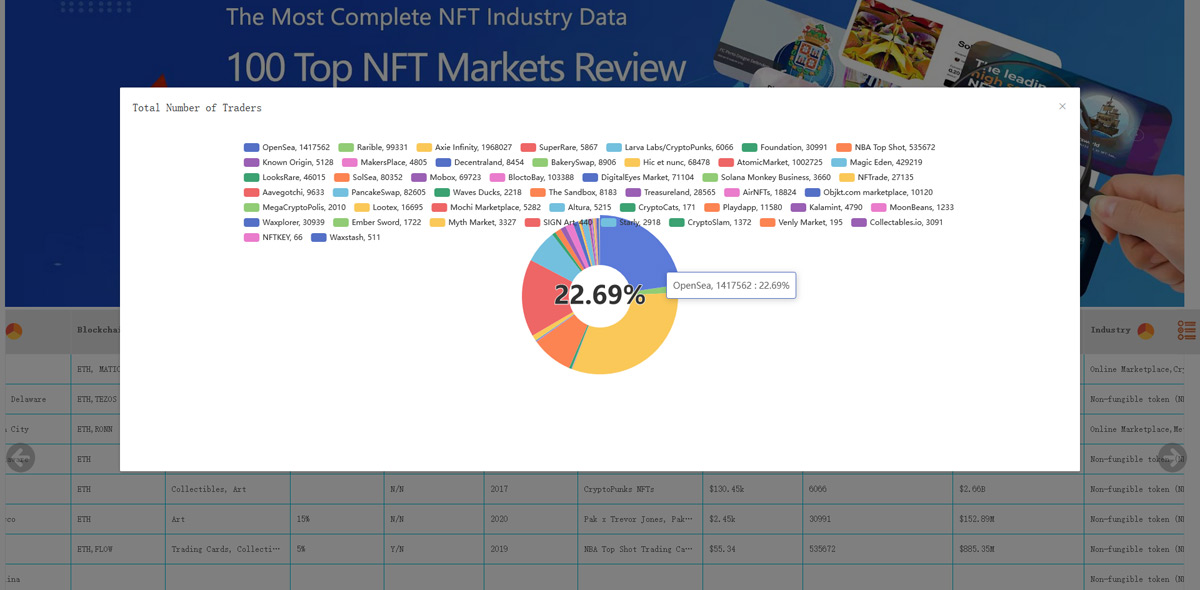Toggle CryptoCats legend entry
This screenshot has height=590, width=1200.
[658, 207]
